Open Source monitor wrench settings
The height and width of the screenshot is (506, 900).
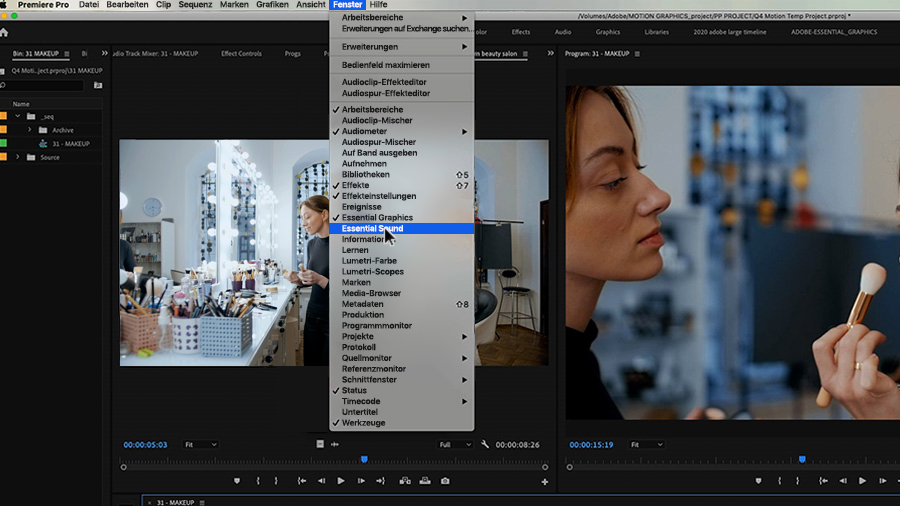click(485, 444)
